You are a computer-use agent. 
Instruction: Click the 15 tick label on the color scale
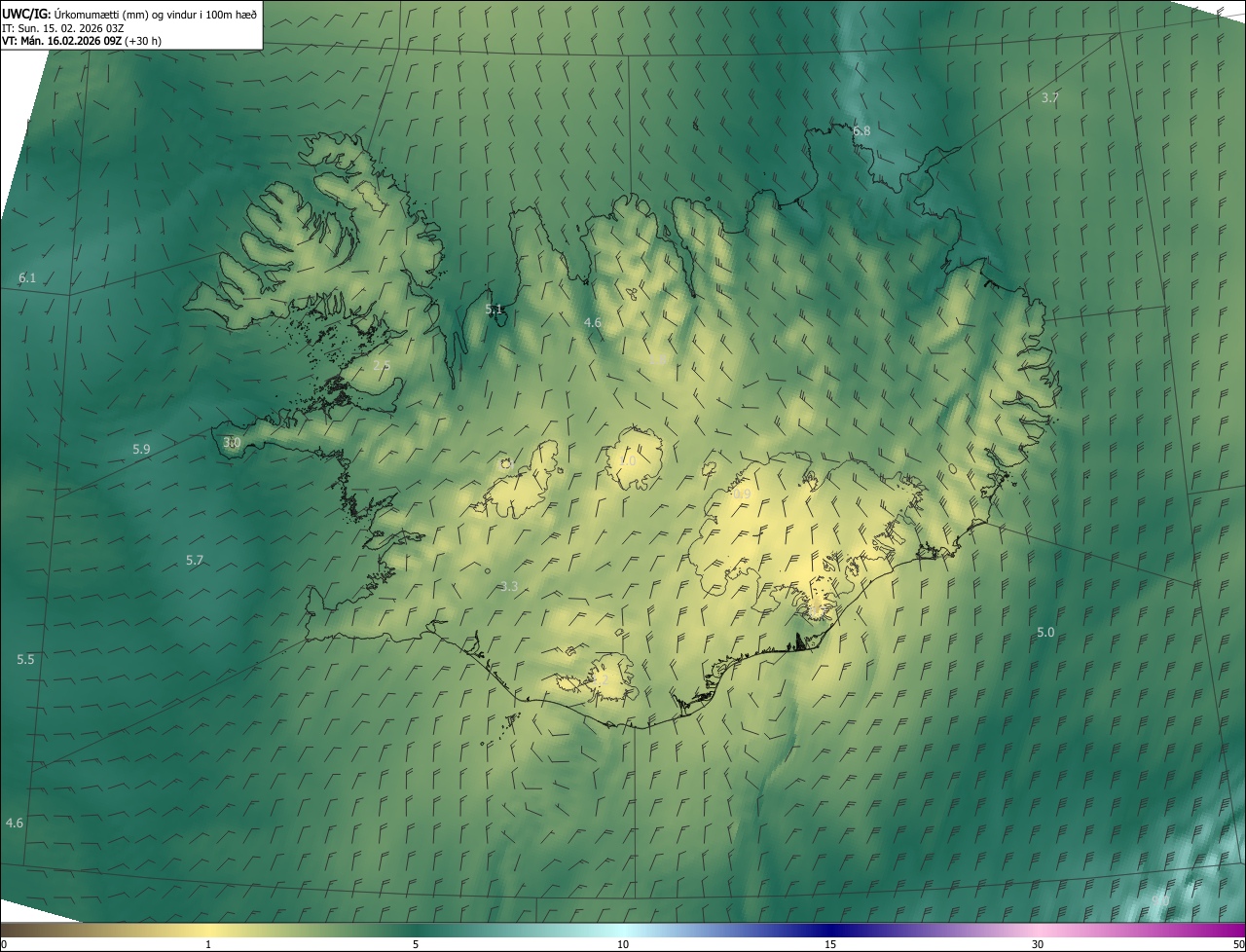[830, 944]
